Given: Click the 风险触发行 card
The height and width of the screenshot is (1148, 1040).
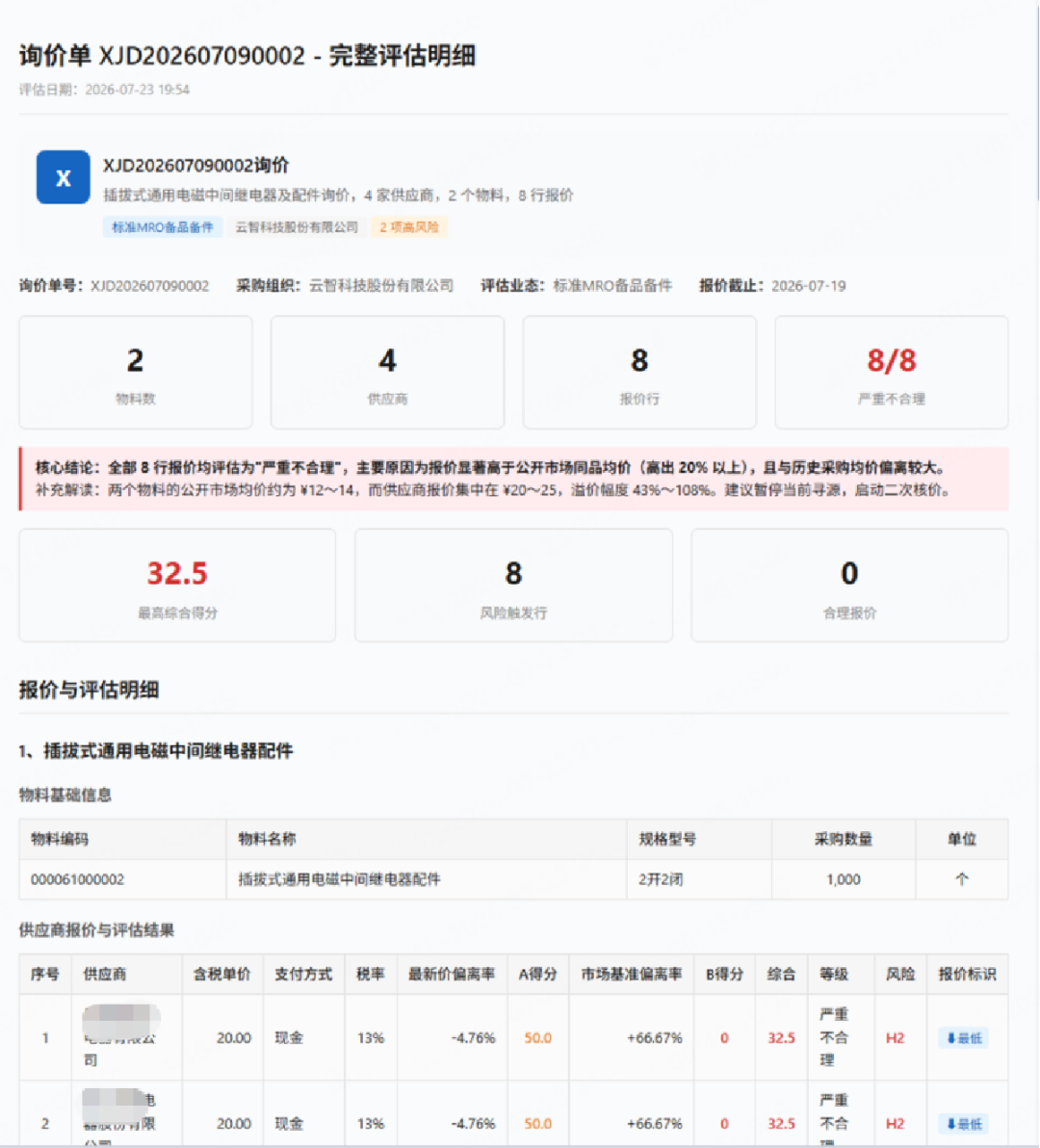Looking at the screenshot, I should pyautogui.click(x=513, y=585).
